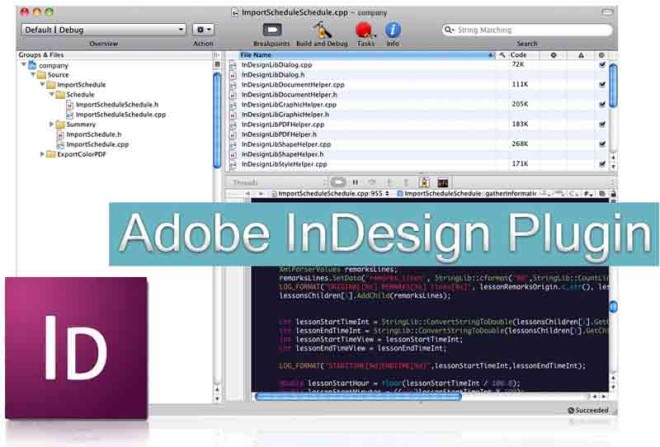This screenshot has height=447, width=660.
Task: Collapse the Schedule folder triangle
Action: click(51, 94)
